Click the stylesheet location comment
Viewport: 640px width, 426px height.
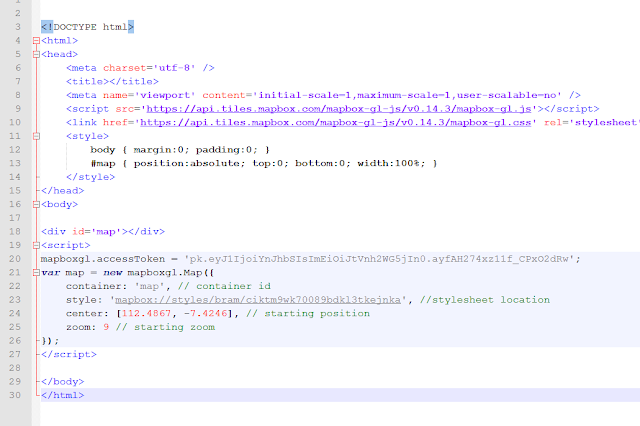[485, 300]
